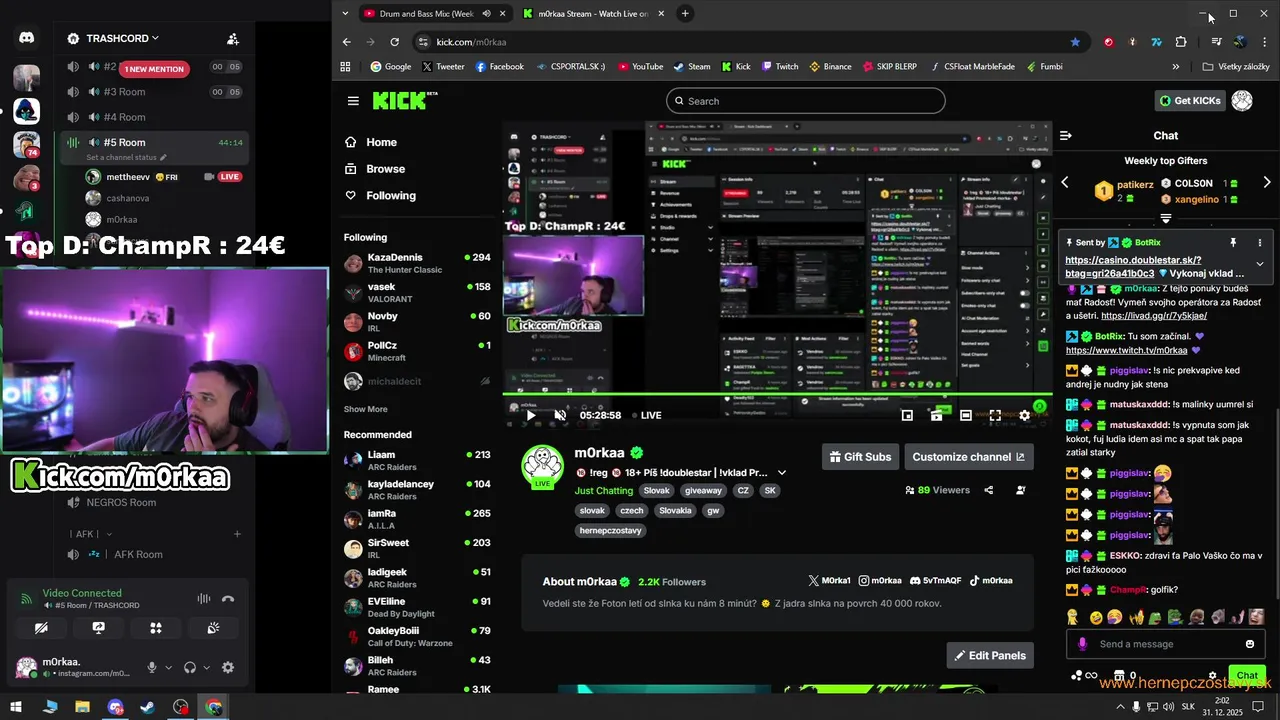Open Discord direct messages home icon
Viewport: 1280px width, 720px height.
point(26,38)
